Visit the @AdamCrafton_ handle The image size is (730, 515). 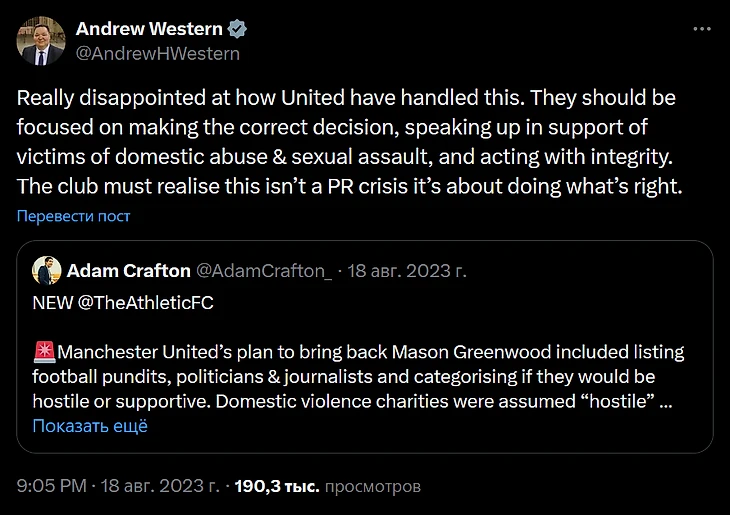click(x=264, y=270)
